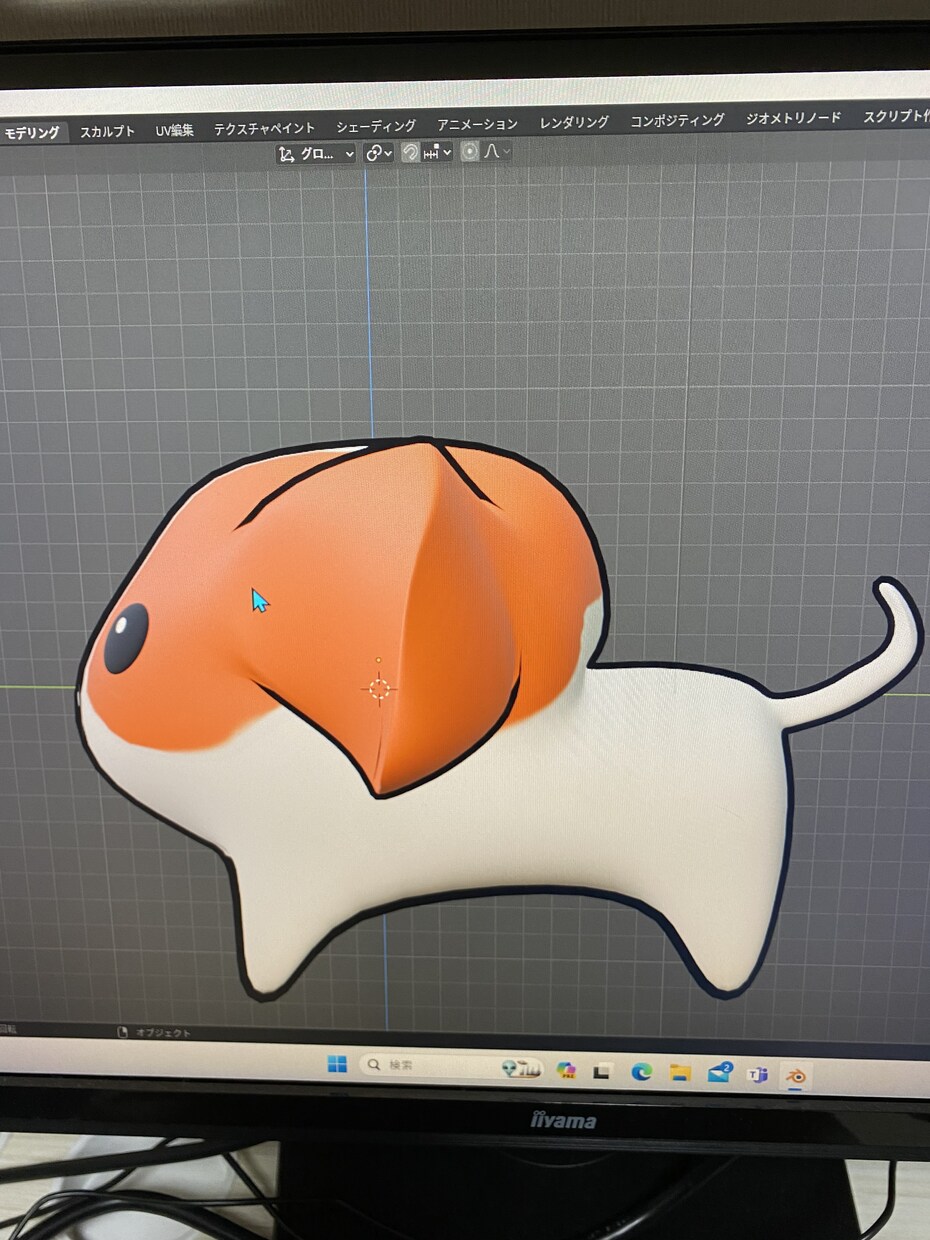Click the taskbar 検索 search box
This screenshot has width=930, height=1240.
pos(452,1066)
